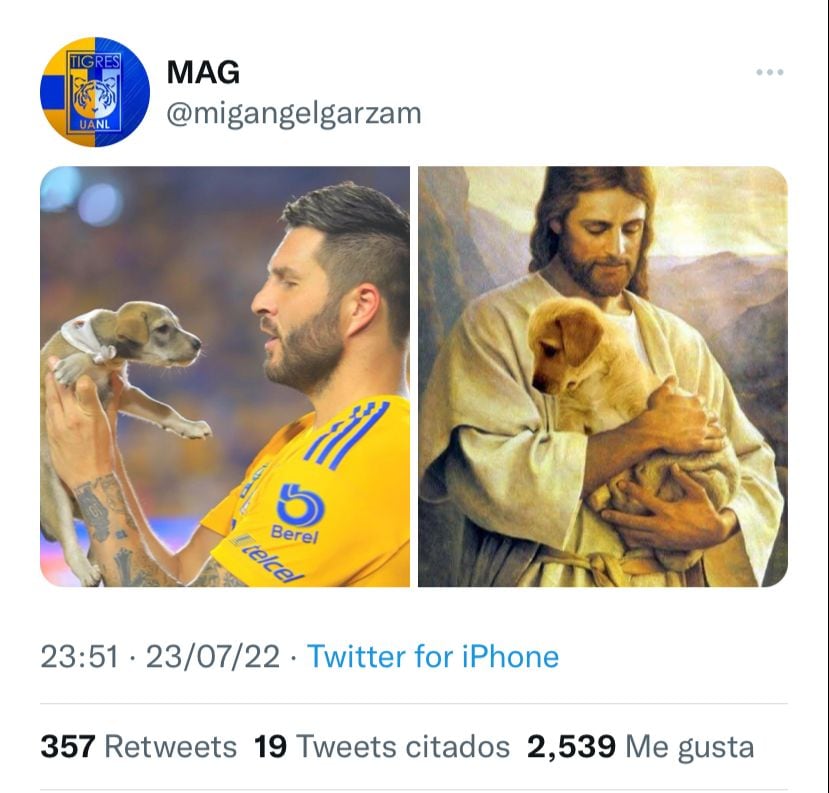
Task: Open the Tigres UANL profile avatar
Action: tap(94, 93)
